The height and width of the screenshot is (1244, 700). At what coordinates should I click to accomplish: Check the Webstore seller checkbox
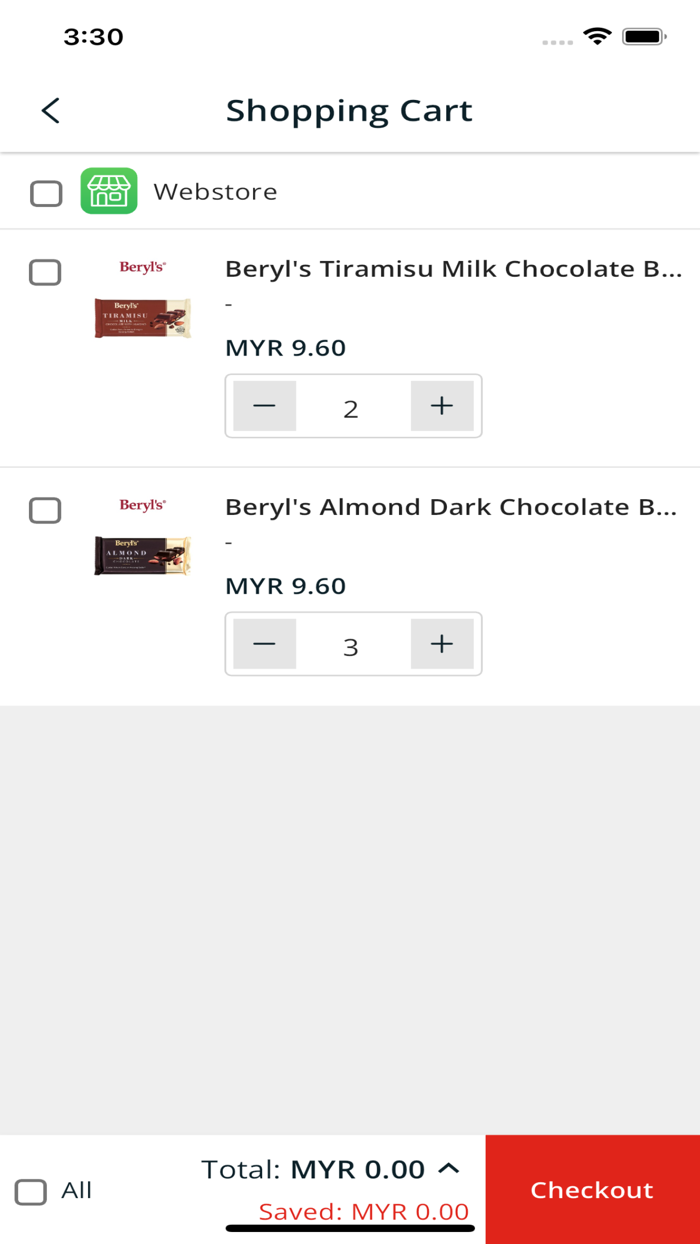pos(46,193)
